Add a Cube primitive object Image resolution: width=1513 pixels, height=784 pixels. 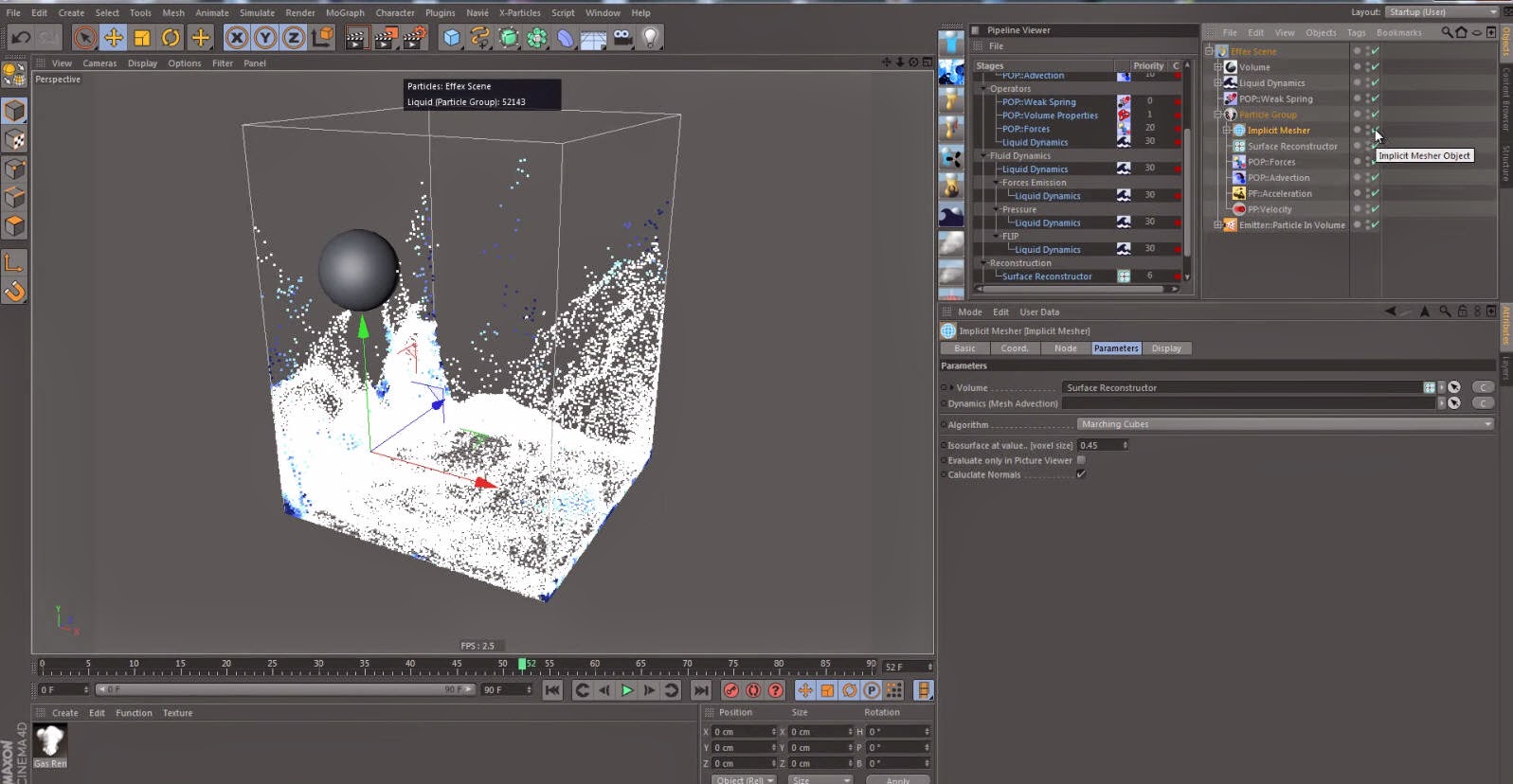point(452,38)
